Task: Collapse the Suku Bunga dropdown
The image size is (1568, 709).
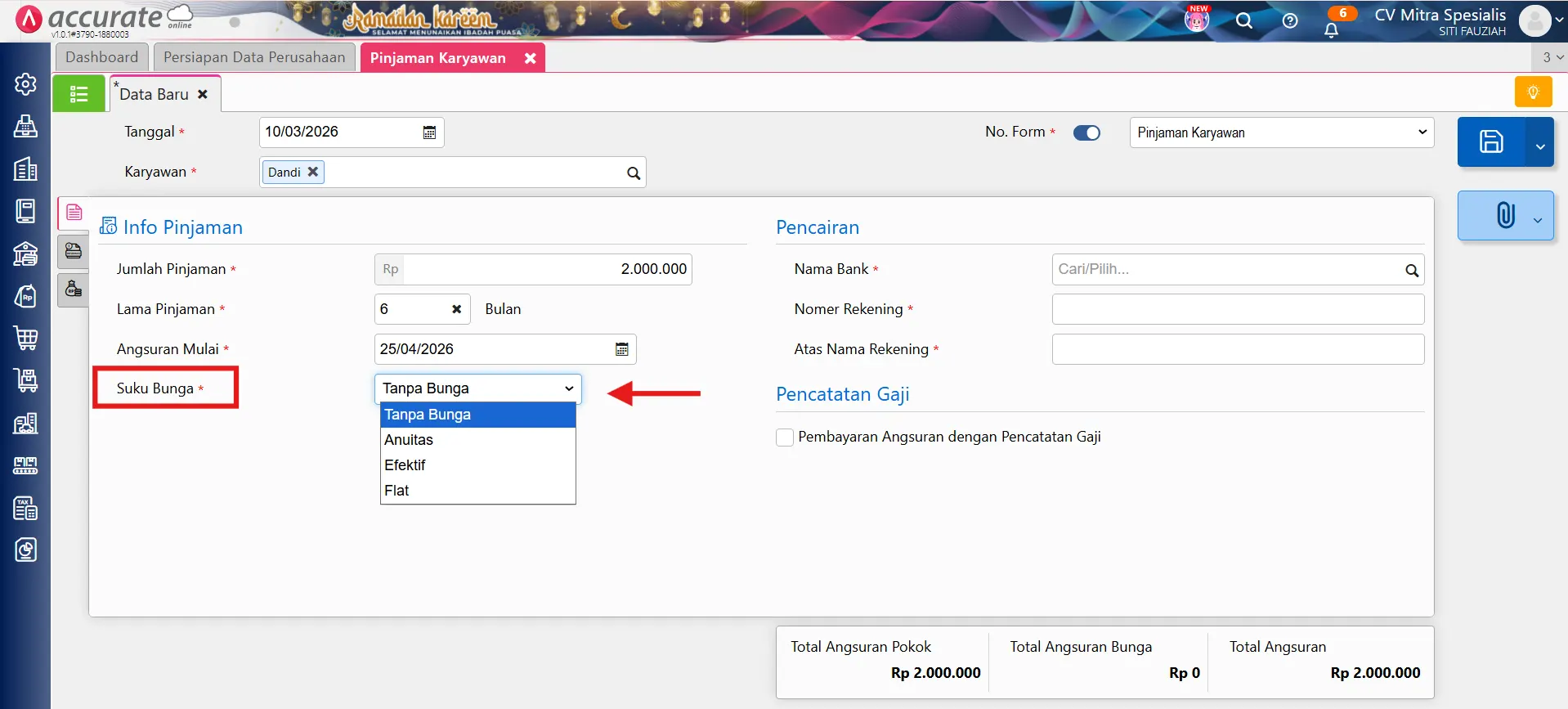Action: click(x=478, y=388)
